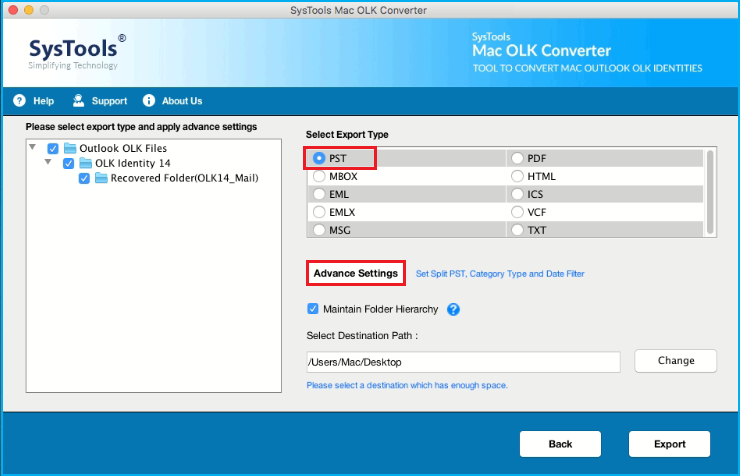
Task: Collapse the OLK Identity 14 tree node
Action: point(48,162)
